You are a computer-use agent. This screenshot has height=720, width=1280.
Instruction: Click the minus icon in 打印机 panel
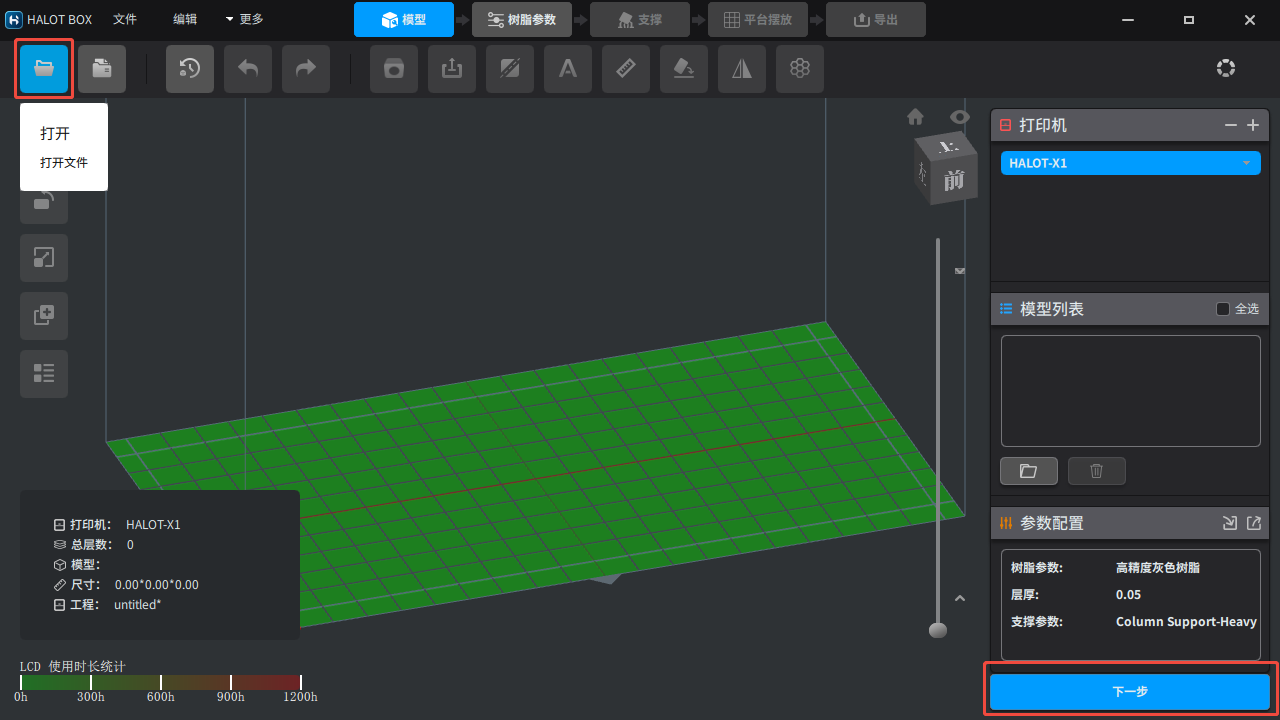(1231, 125)
